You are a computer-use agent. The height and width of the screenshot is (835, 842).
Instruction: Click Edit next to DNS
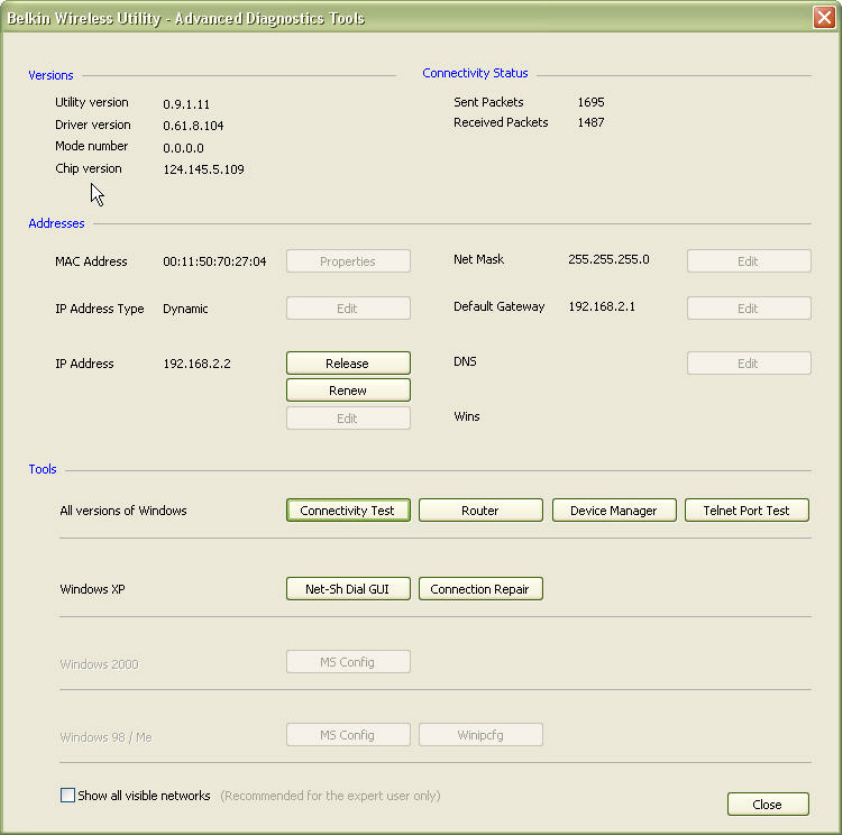[x=749, y=363]
